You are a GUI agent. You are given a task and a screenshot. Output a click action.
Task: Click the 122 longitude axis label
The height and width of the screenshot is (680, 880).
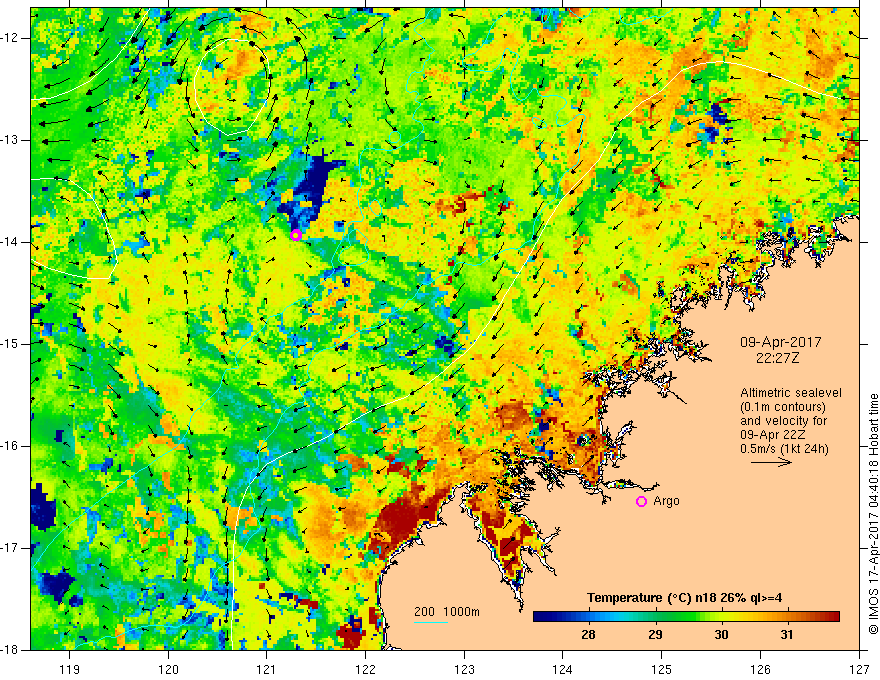point(365,669)
